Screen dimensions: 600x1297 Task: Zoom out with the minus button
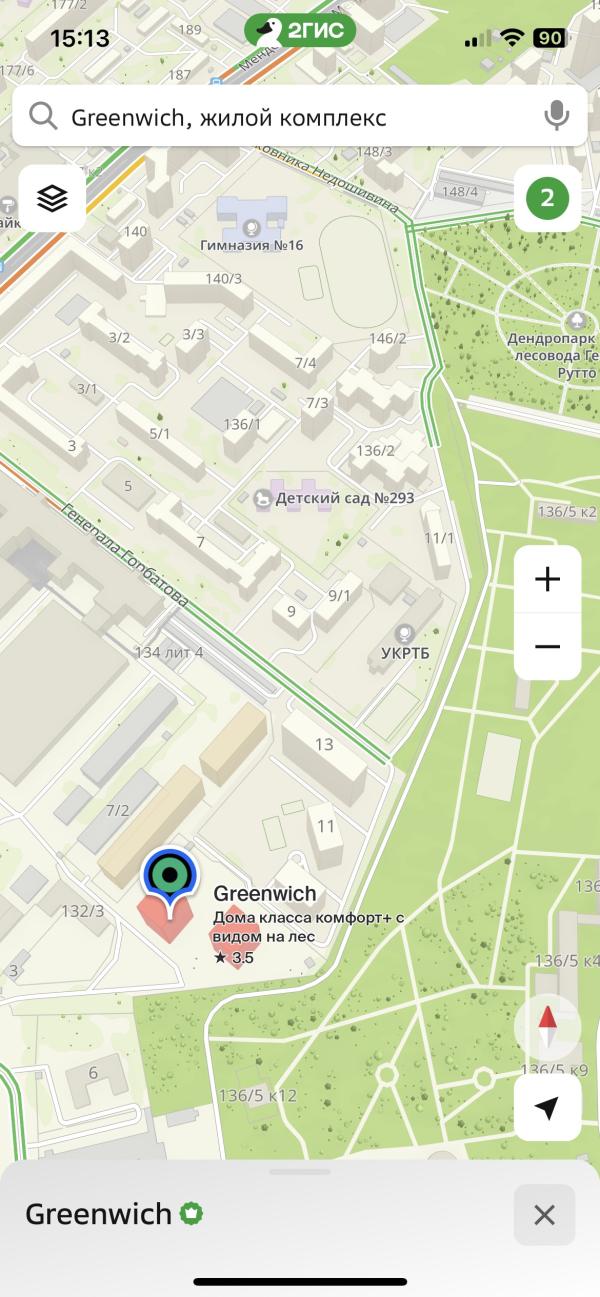(547, 646)
